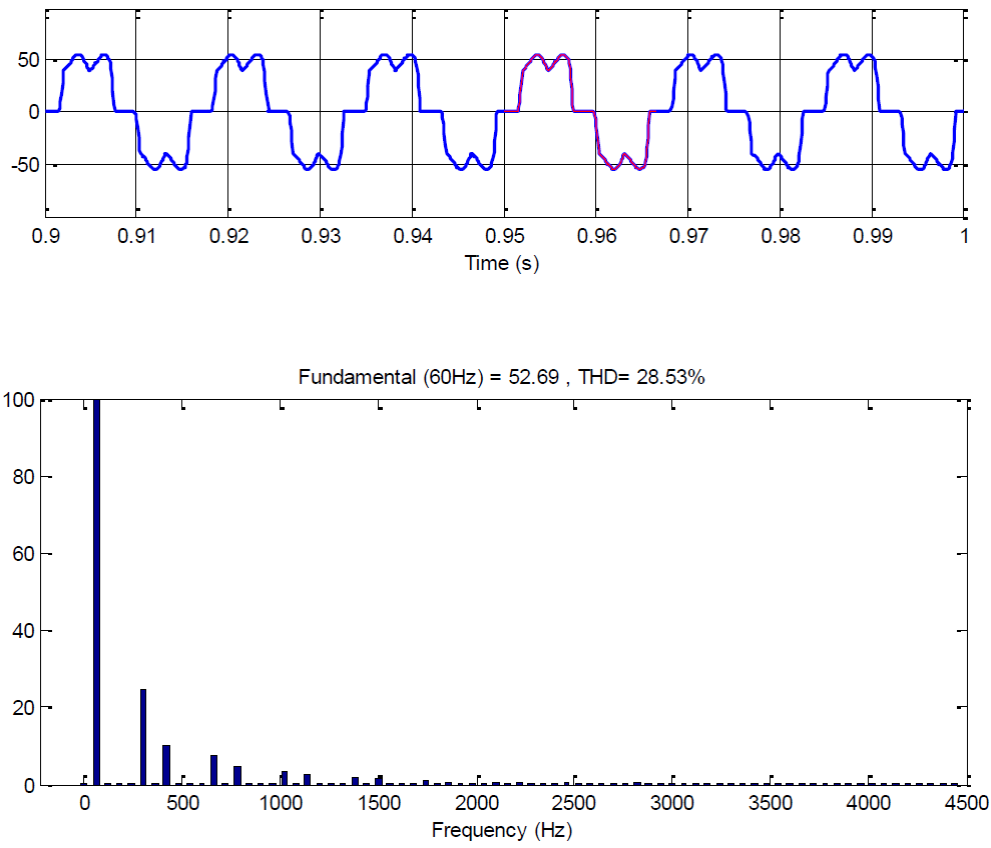Click the small harmonic bar near 780Hz
This screenshot has height=848, width=991.
pos(238,775)
